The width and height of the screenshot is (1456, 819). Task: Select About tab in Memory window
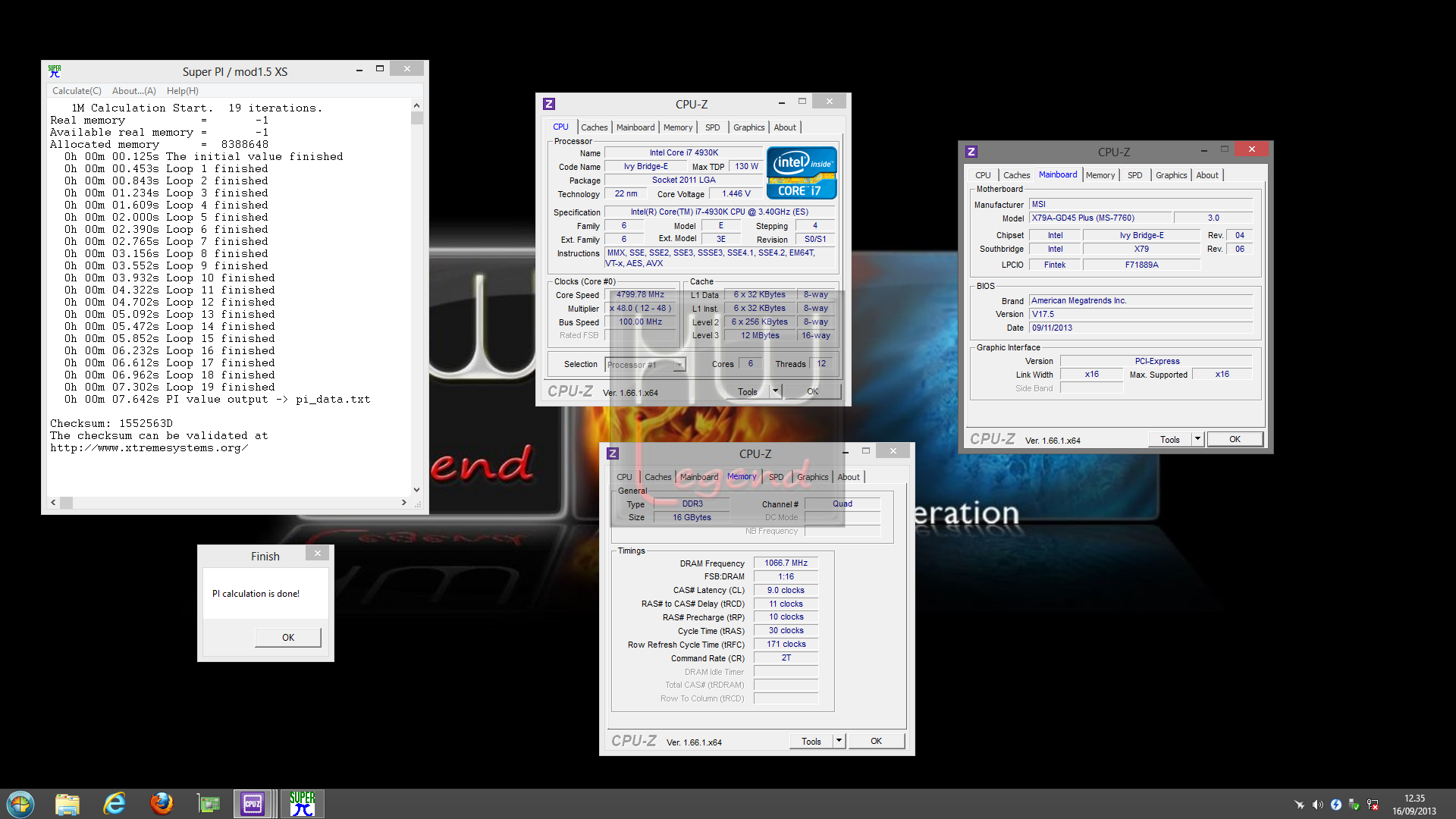(x=849, y=477)
